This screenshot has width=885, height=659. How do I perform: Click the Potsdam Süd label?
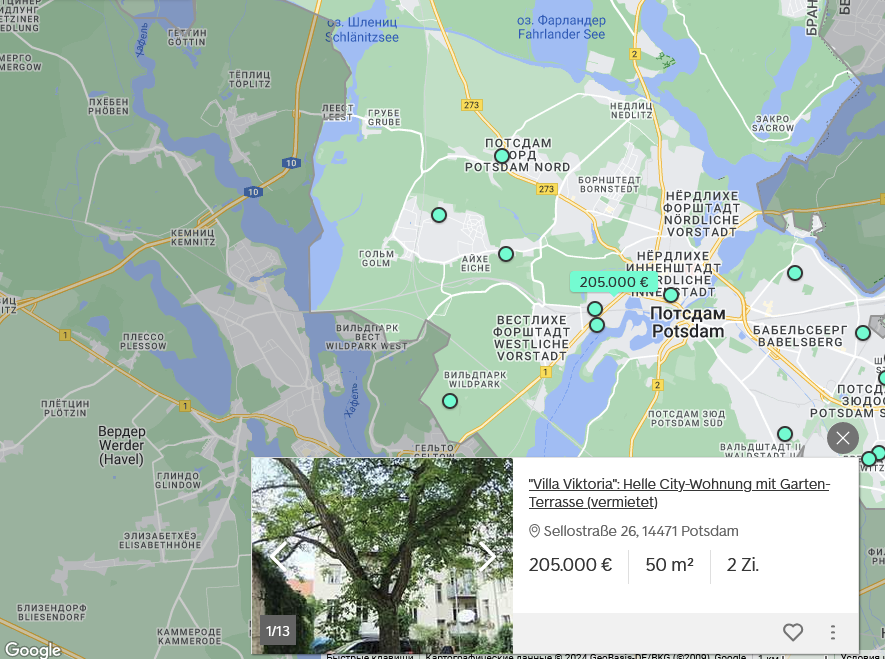pyautogui.click(x=686, y=419)
